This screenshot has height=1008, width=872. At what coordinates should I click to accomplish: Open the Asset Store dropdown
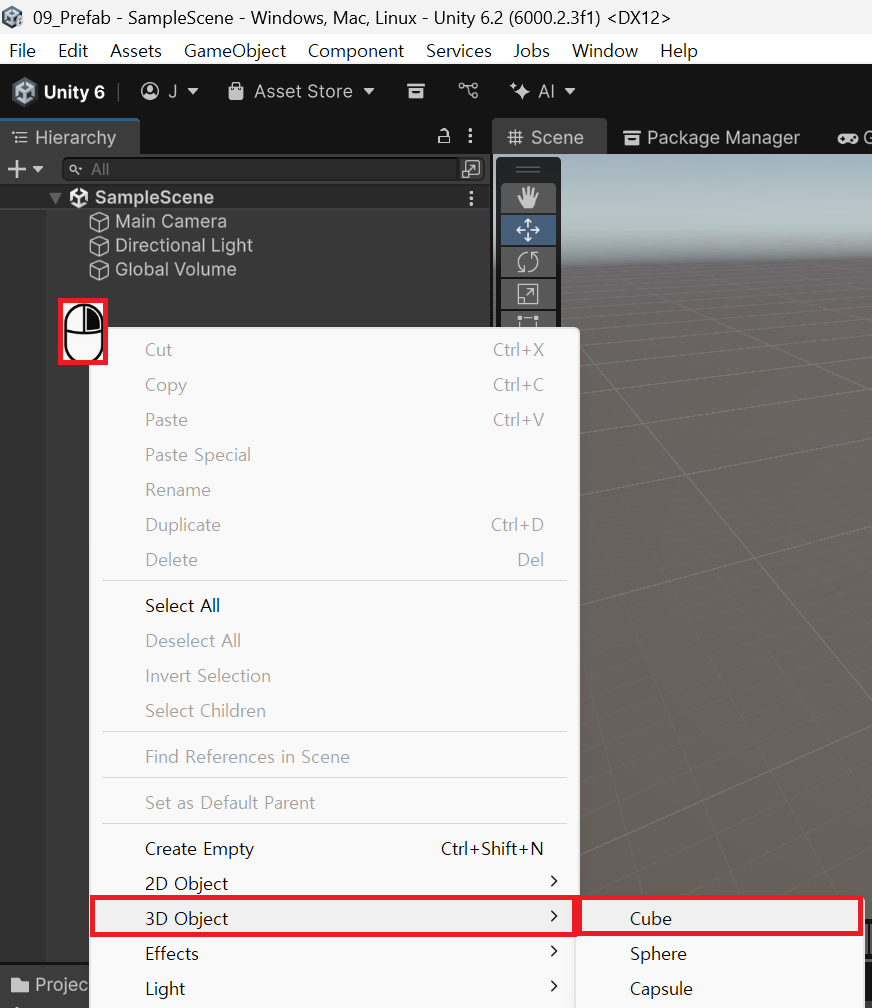[302, 91]
